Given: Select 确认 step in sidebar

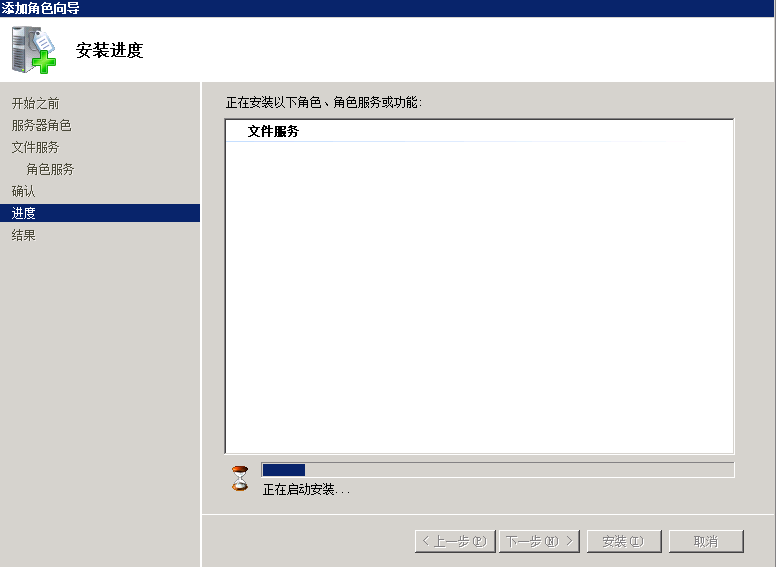Looking at the screenshot, I should [23, 191].
